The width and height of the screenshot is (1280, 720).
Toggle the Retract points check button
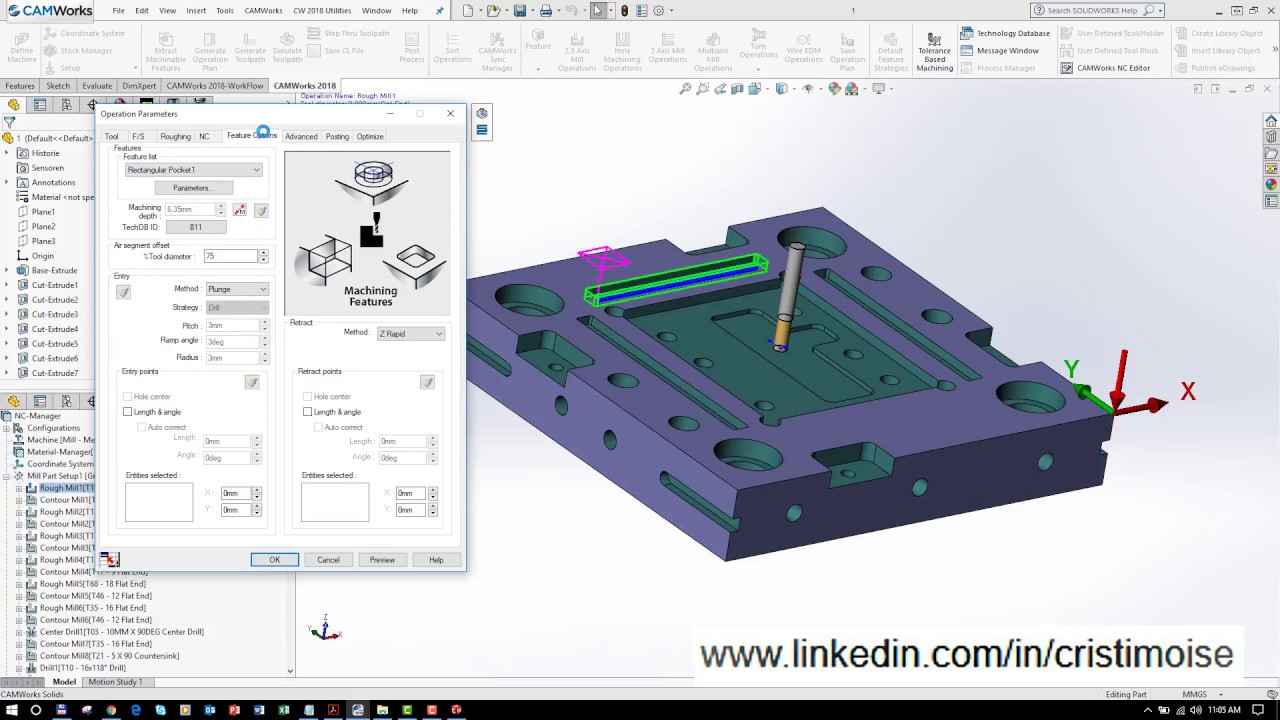(427, 382)
